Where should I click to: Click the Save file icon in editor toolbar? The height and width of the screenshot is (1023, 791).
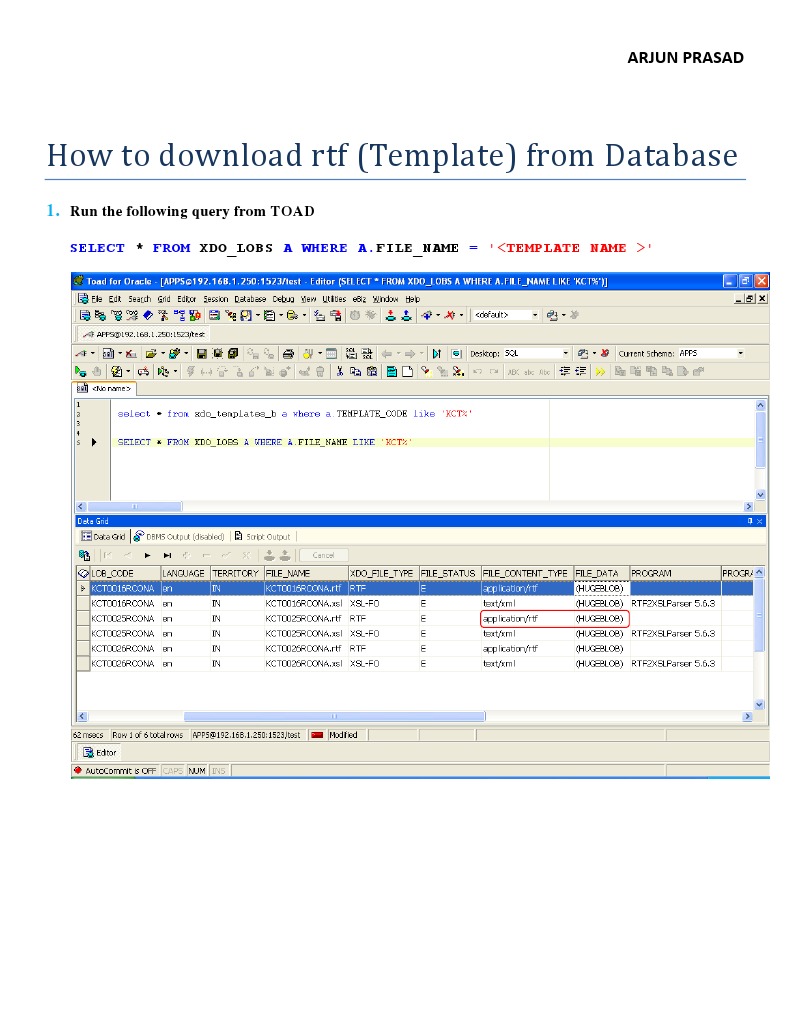pyautogui.click(x=202, y=353)
